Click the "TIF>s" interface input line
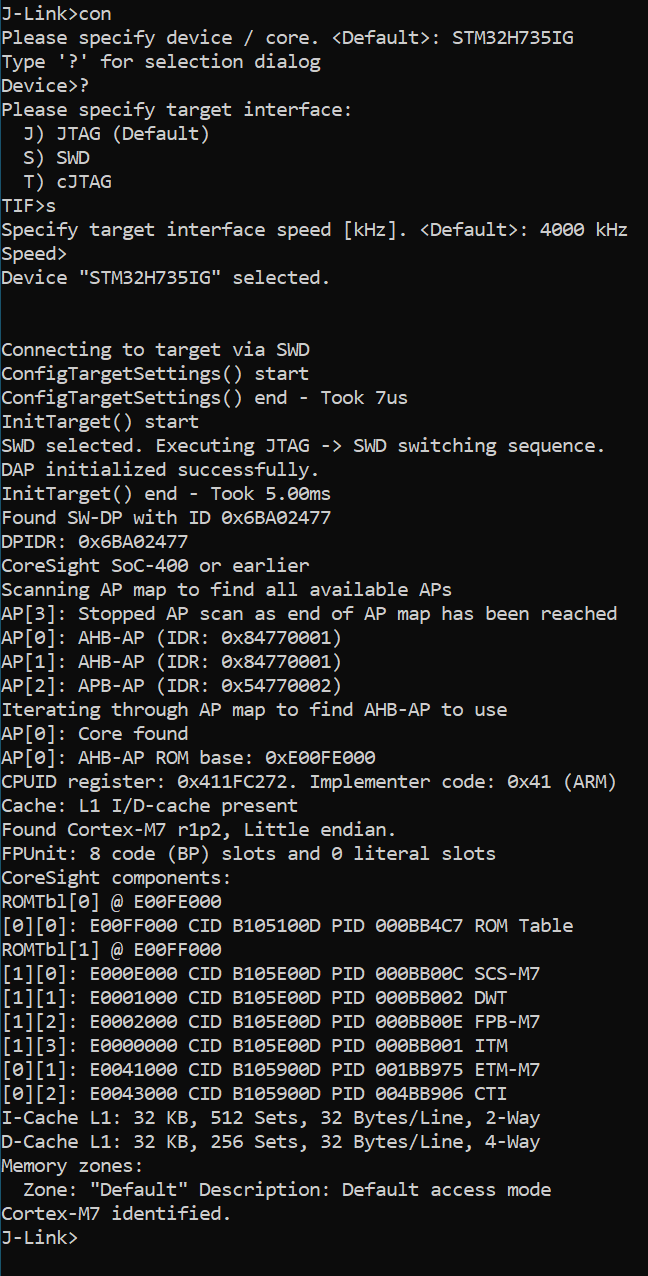The width and height of the screenshot is (648, 1276). pyautogui.click(x=28, y=206)
